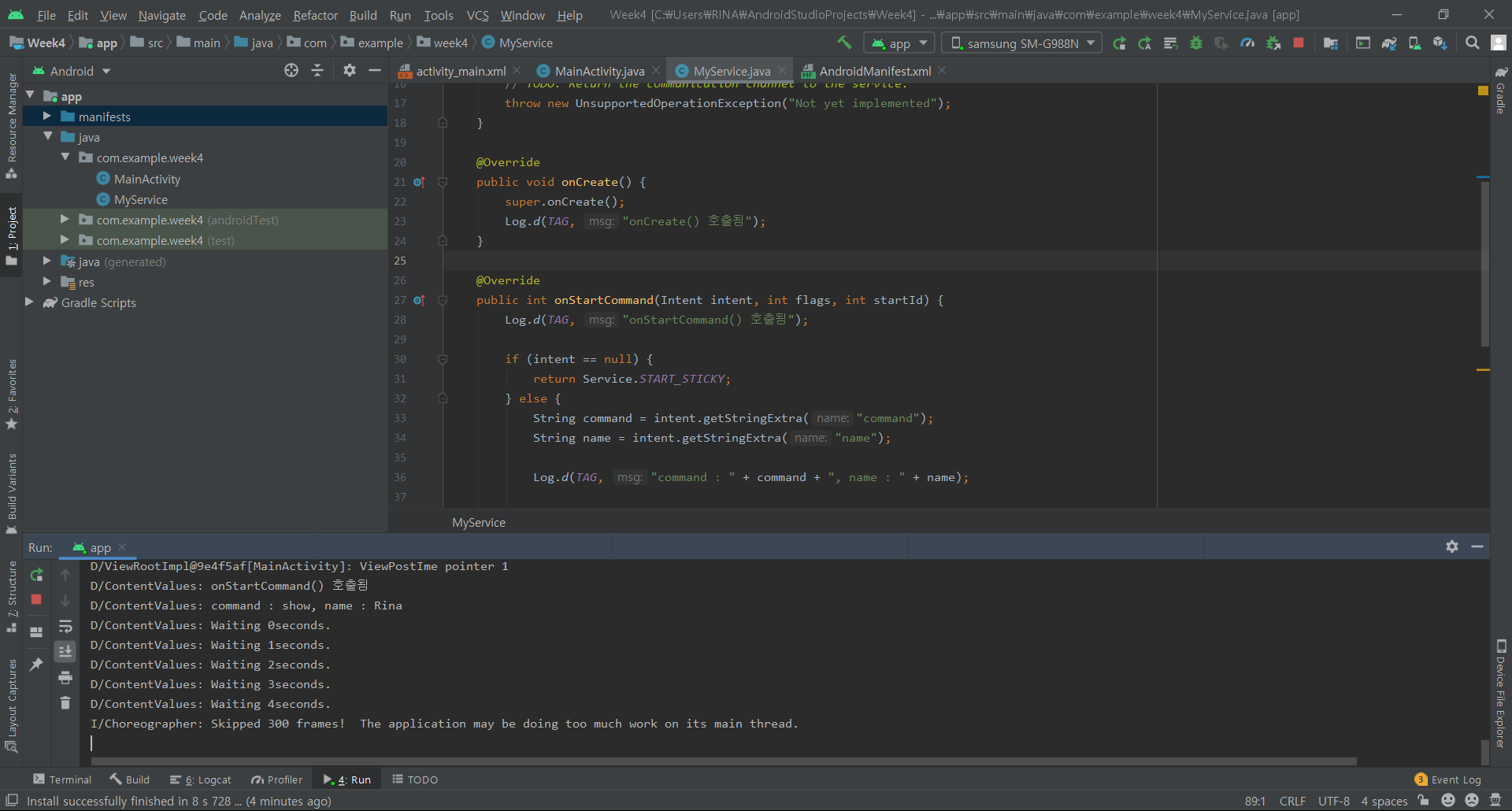Expand the res folder
The image size is (1512, 811).
click(47, 282)
